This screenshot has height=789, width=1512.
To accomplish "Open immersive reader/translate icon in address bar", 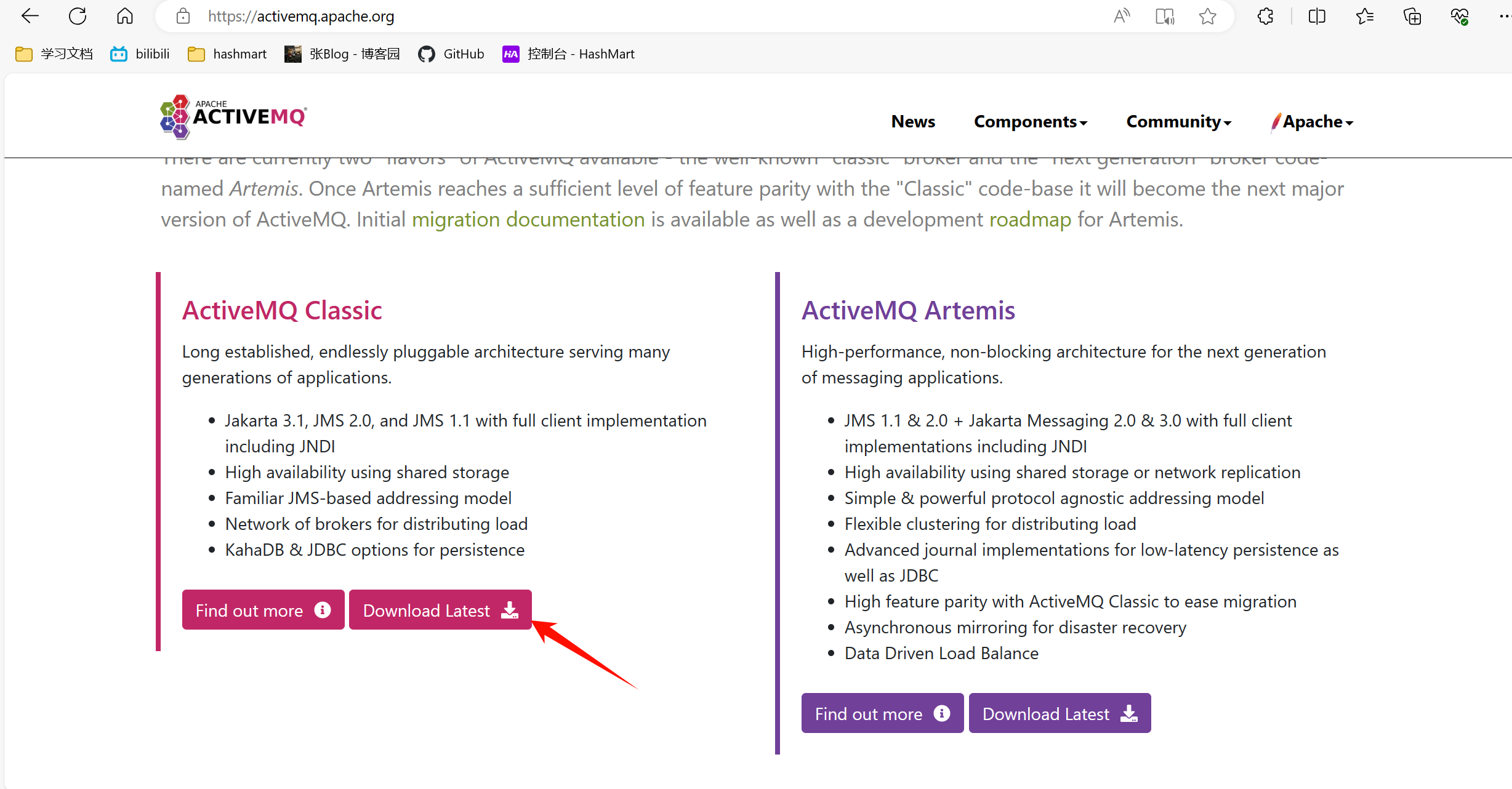I will (1165, 16).
